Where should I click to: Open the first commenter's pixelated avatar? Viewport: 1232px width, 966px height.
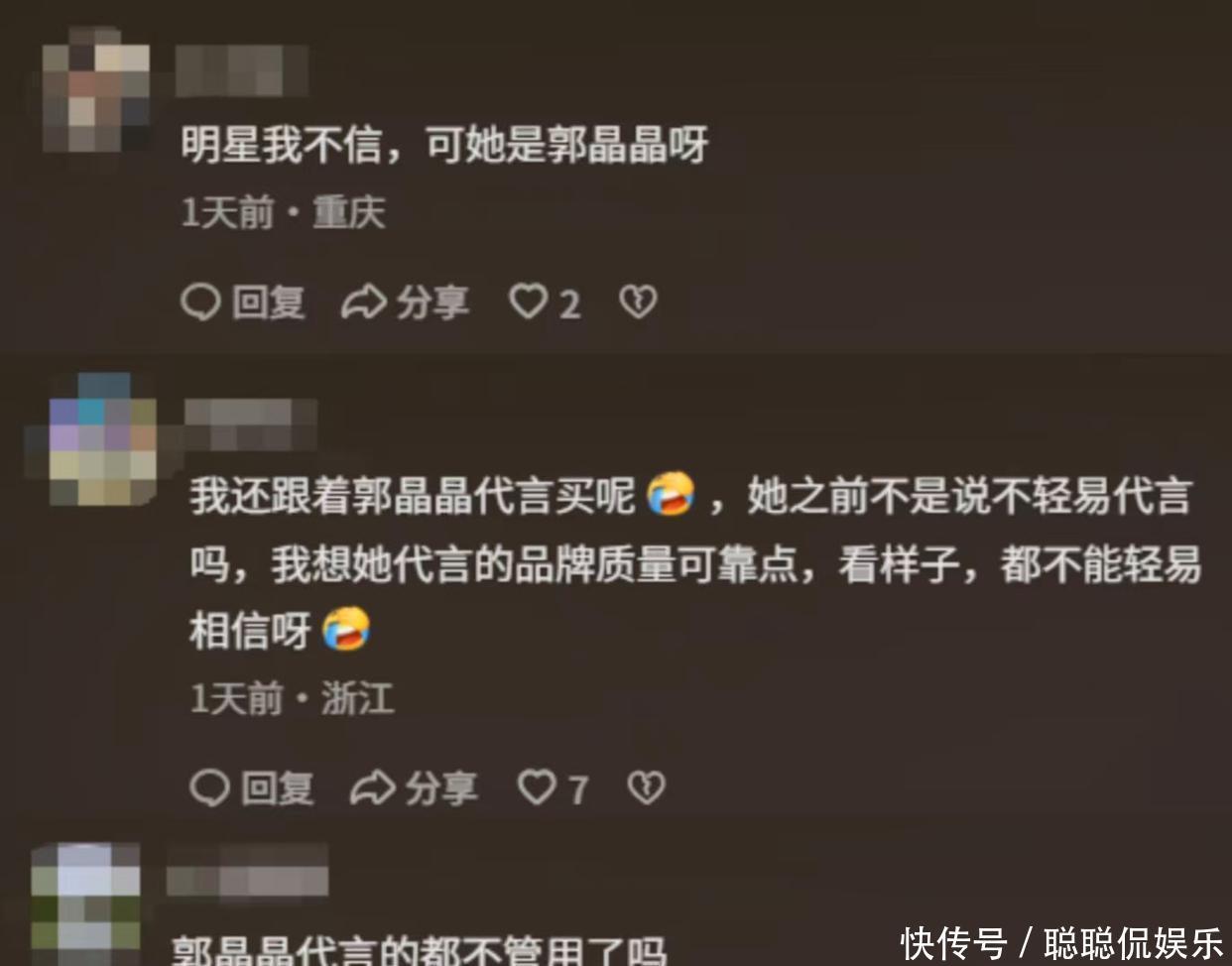pyautogui.click(x=96, y=89)
